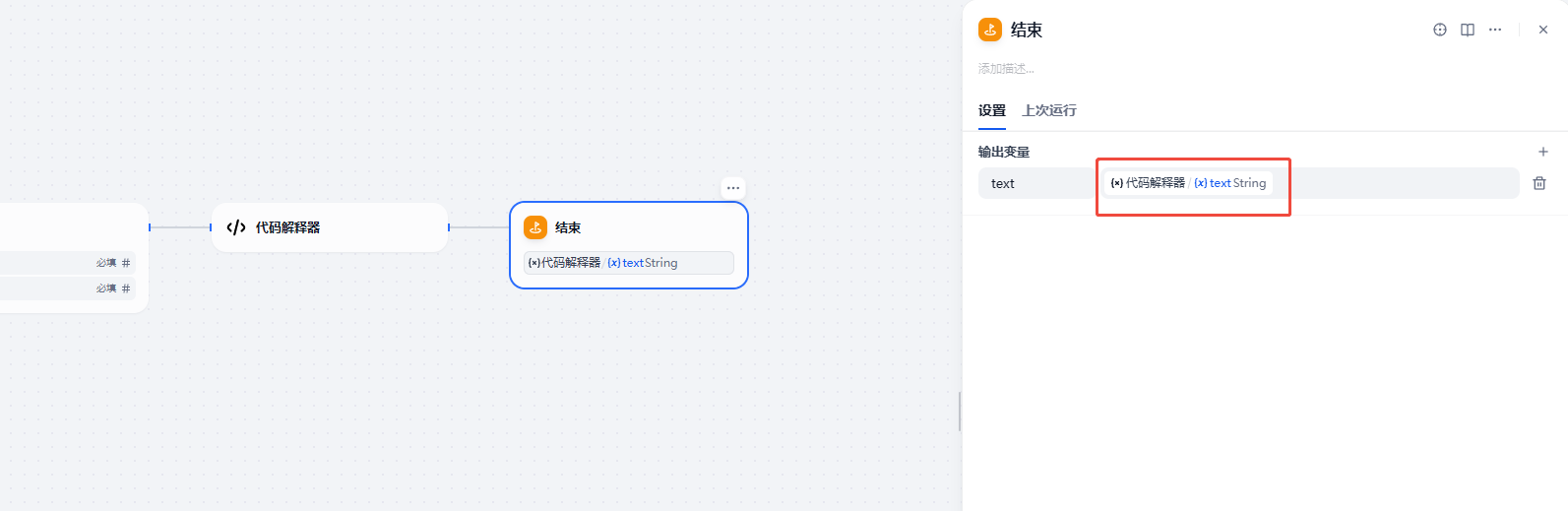Delete the text output variable
The width and height of the screenshot is (1568, 511).
[1539, 183]
